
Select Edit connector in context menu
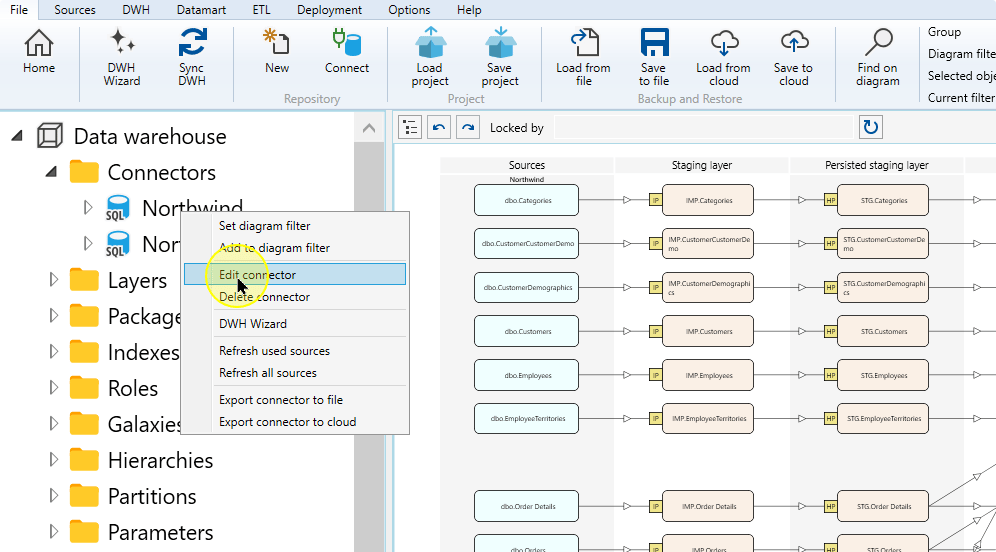tap(295, 274)
